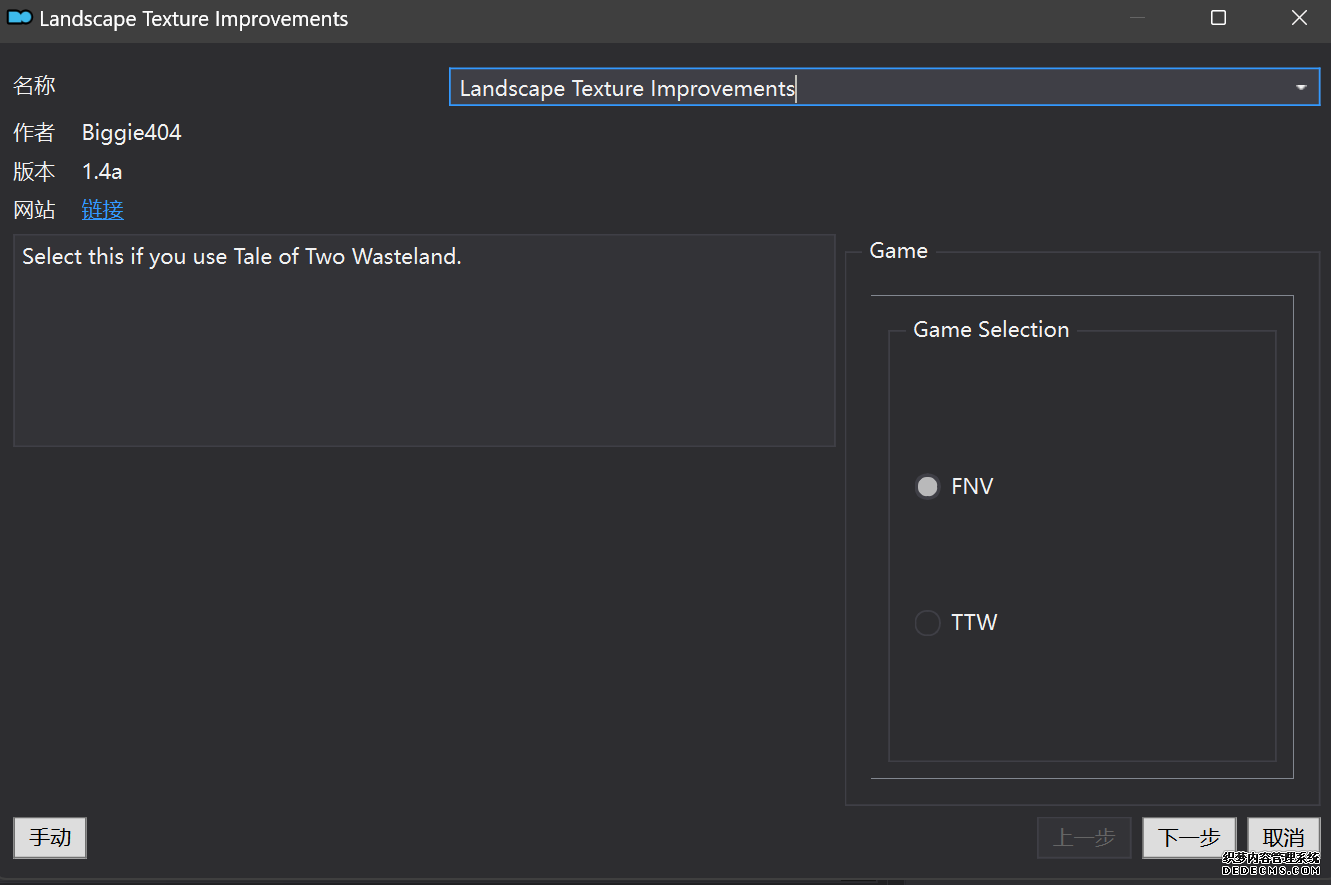Click inside the mod name combo box
This screenshot has width=1331, height=885.
pyautogui.click(x=860, y=88)
